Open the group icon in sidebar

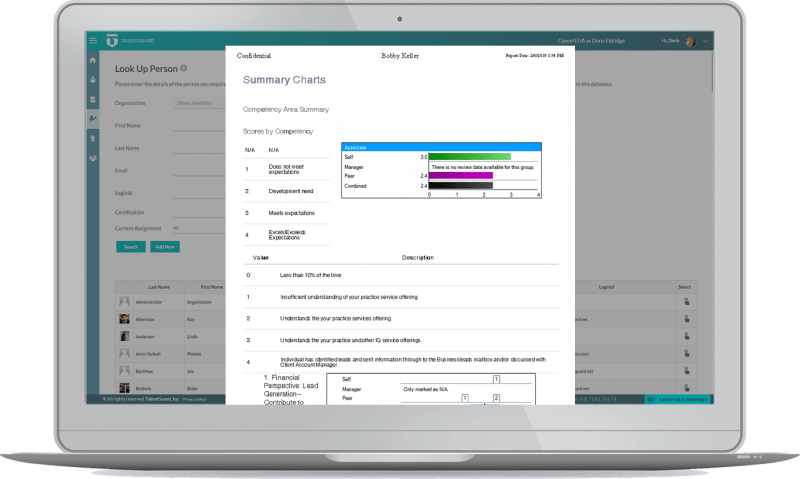pyautogui.click(x=93, y=158)
